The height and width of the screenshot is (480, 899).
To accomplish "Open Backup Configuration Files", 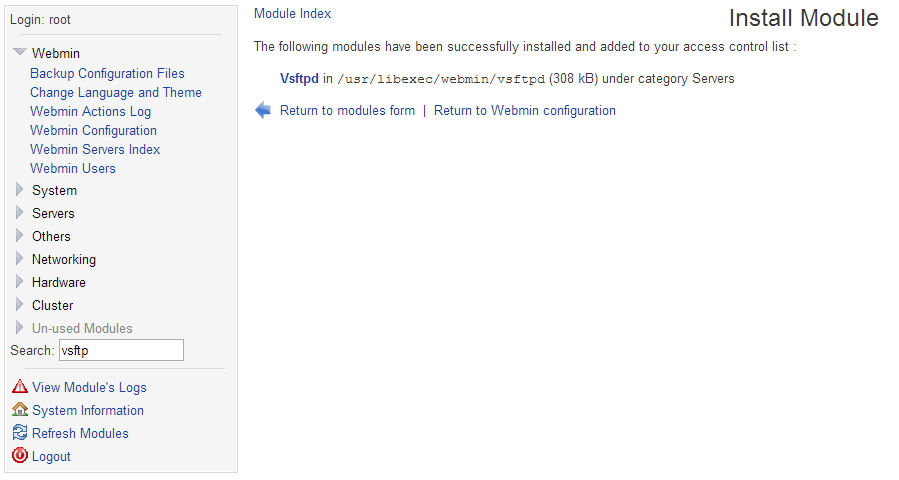I will [x=107, y=73].
